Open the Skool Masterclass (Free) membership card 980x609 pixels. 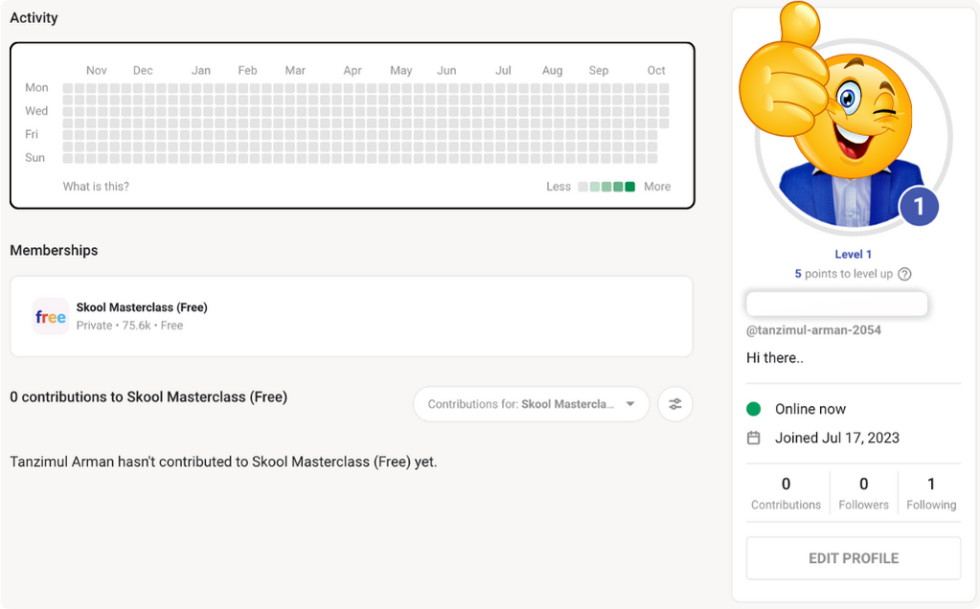[351, 316]
